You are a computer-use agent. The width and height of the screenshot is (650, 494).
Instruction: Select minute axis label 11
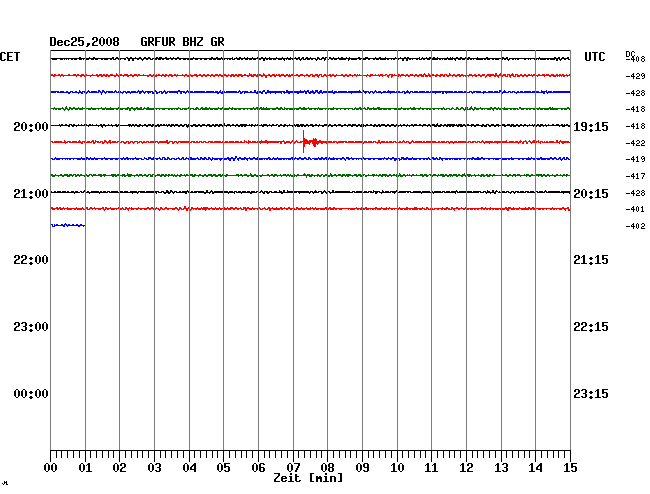pos(431,468)
